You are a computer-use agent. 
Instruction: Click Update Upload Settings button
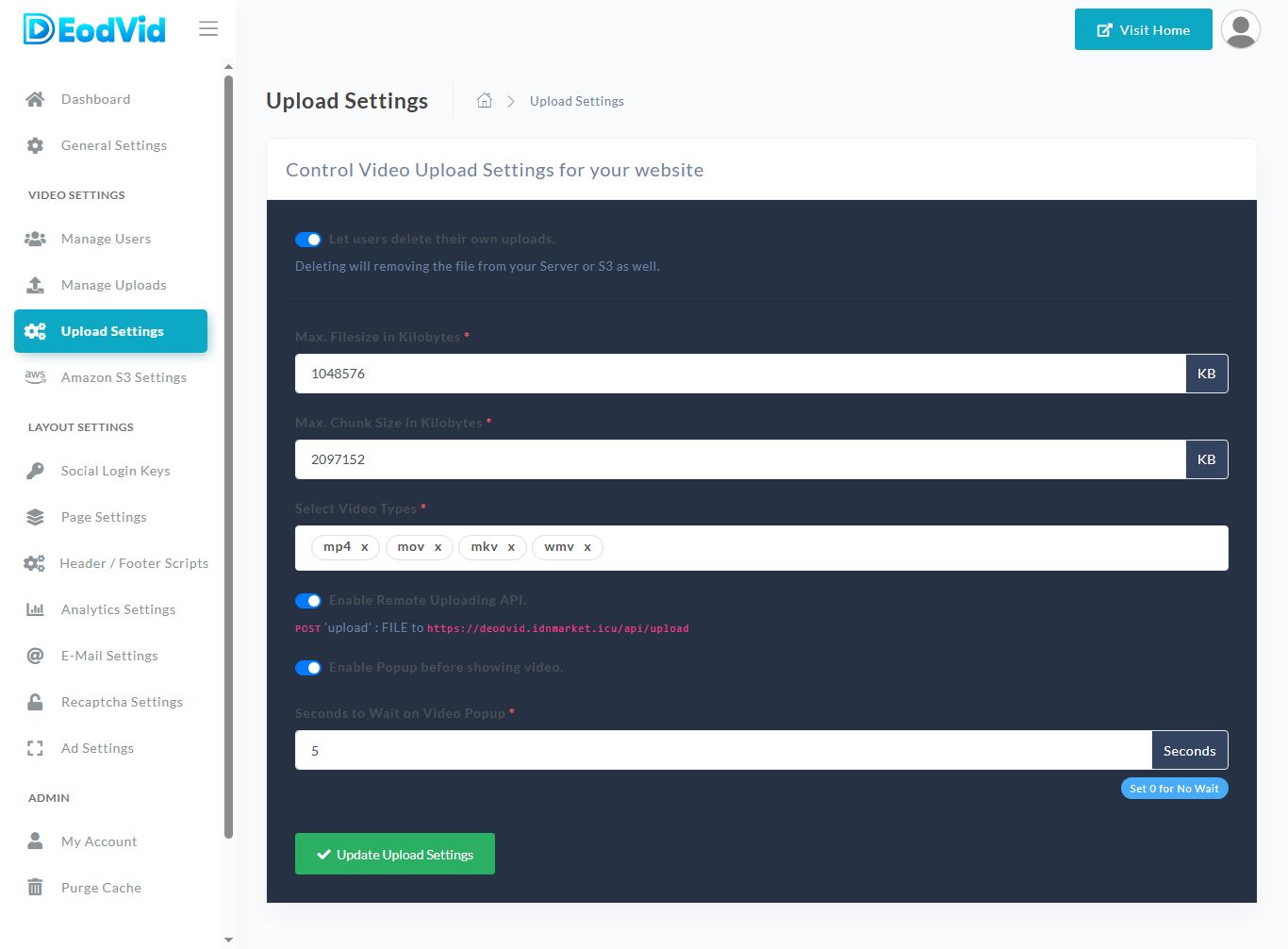pyautogui.click(x=395, y=854)
